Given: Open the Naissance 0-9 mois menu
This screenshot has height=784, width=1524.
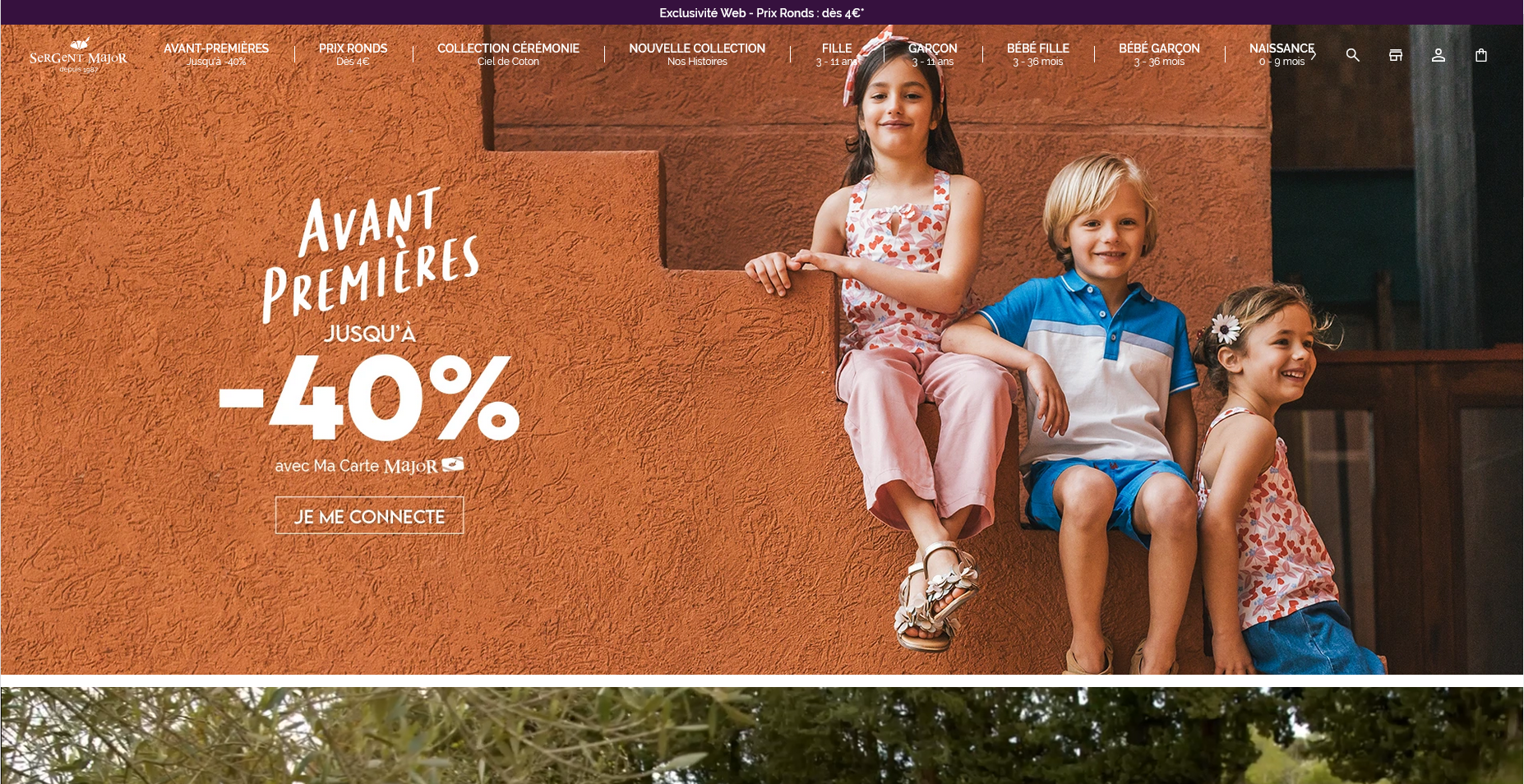Looking at the screenshot, I should (1282, 54).
